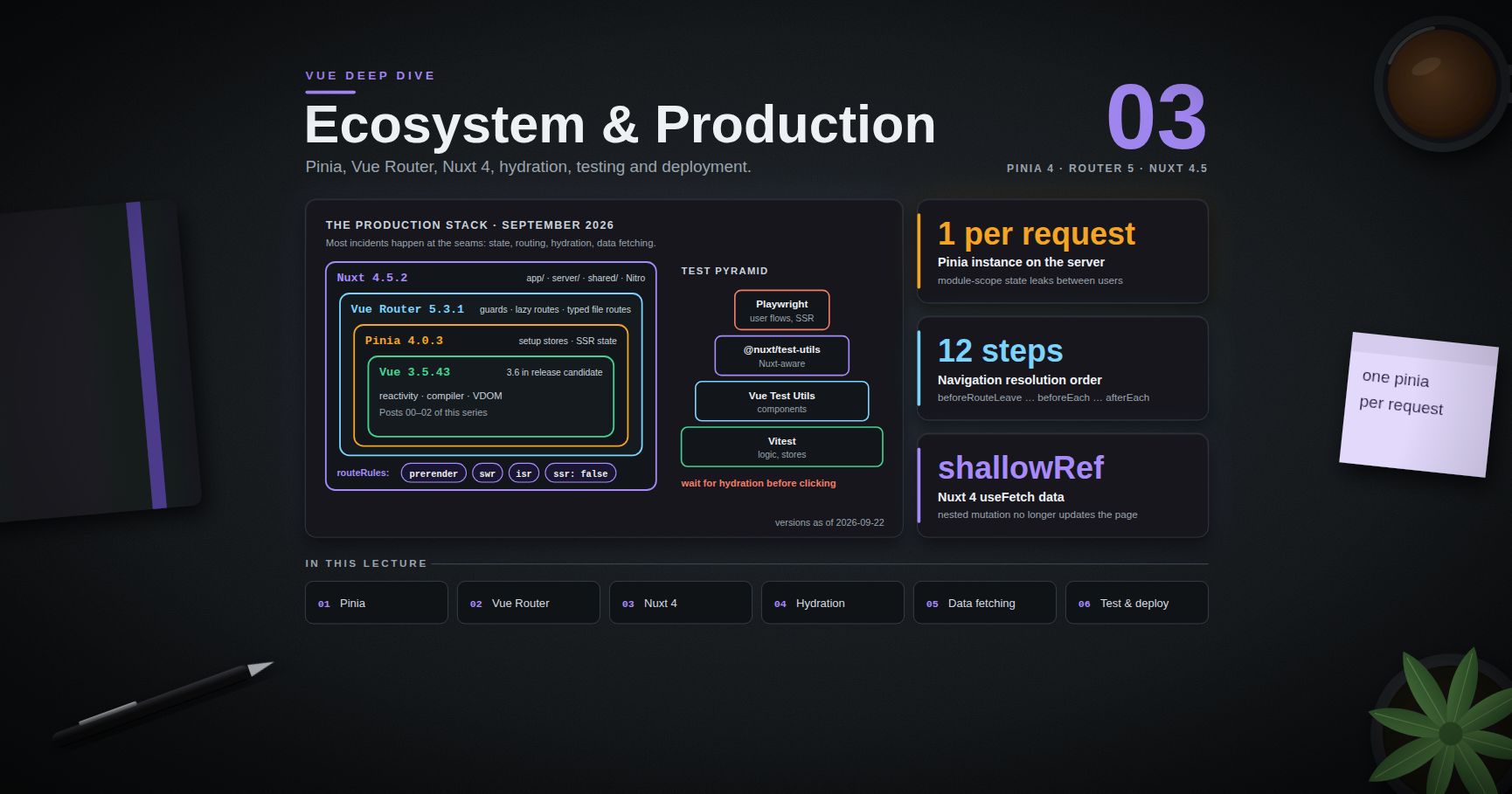Click 'THE PRODUCTION STACK · SEPTEMBER 2026' heading
The image size is (1512, 794).
coord(470,225)
